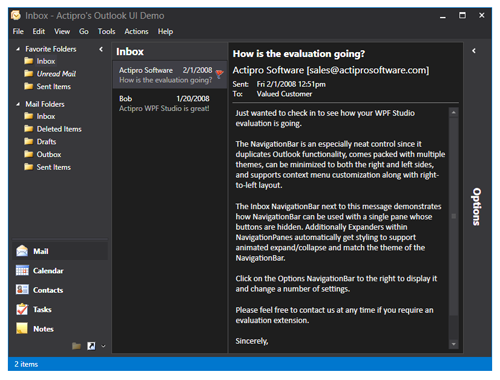Switch to the Mail section
Viewport: 500px width, 380px height.
coord(60,251)
